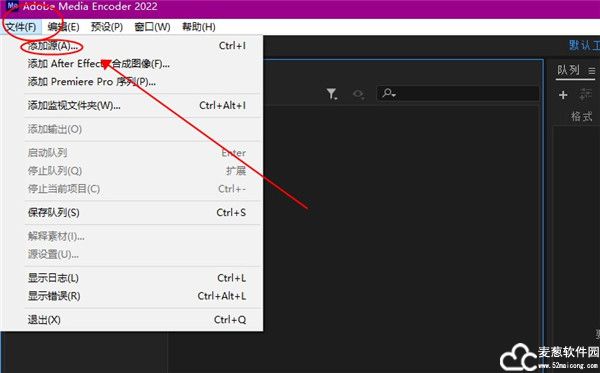Toggle the eye visibility icon beside filter
600x373 pixels.
click(359, 94)
